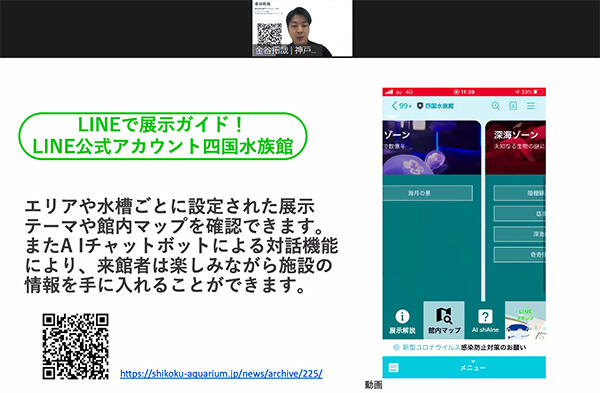Select the speaker video thumbnail
Image resolution: width=600 pixels, height=393 pixels.
click(x=302, y=28)
